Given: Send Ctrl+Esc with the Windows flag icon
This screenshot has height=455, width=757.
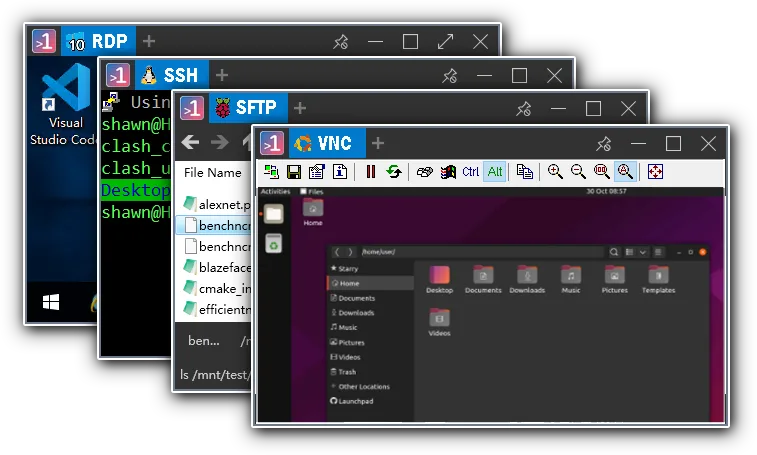Looking at the screenshot, I should [x=448, y=171].
